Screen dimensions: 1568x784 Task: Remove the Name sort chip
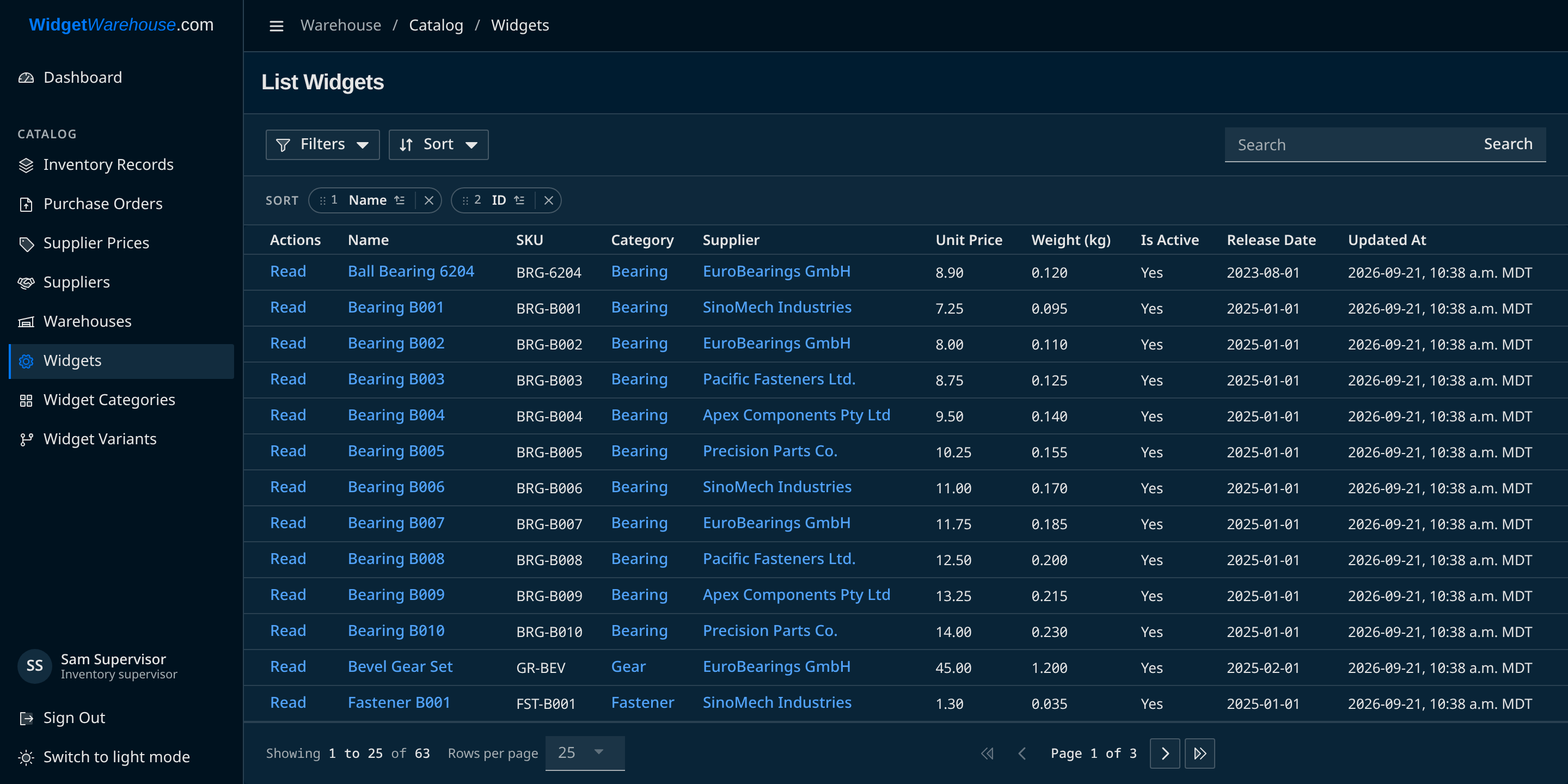[428, 200]
